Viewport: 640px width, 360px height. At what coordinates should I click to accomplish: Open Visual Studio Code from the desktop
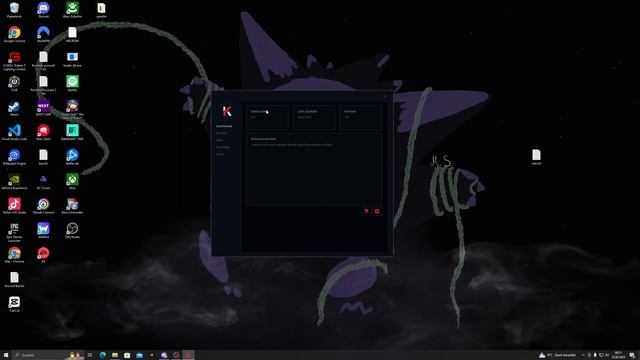point(14,132)
